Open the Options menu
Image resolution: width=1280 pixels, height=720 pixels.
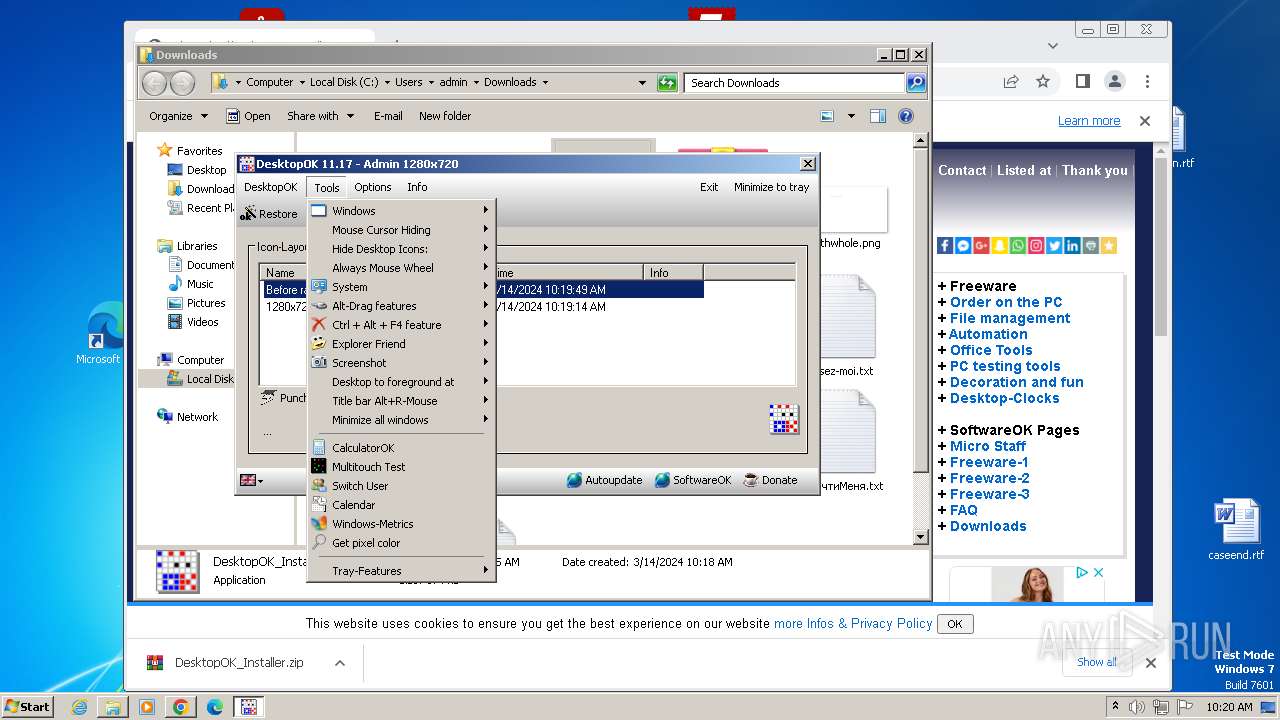pyautogui.click(x=372, y=187)
